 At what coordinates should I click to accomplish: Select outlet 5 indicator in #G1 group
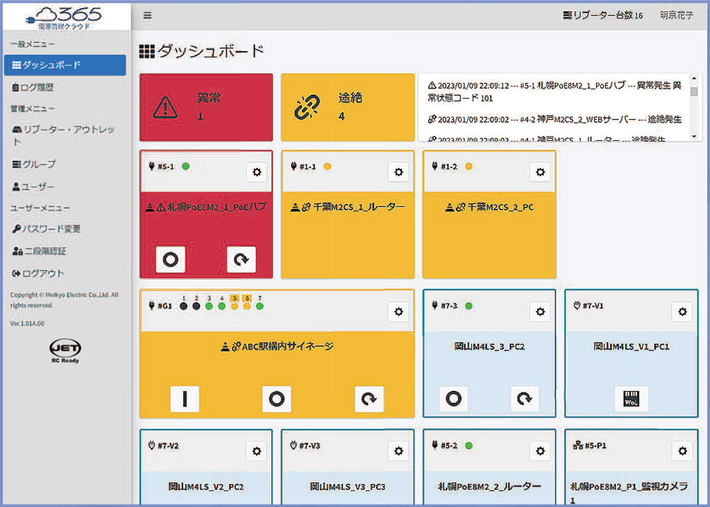coord(234,305)
